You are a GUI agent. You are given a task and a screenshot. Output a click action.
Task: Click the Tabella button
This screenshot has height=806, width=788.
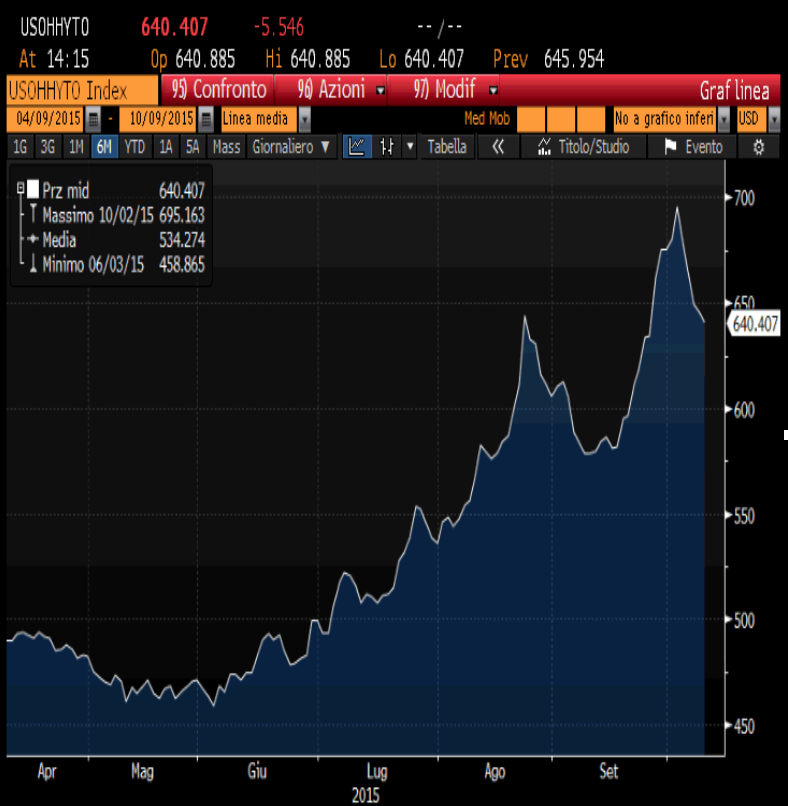click(x=447, y=147)
